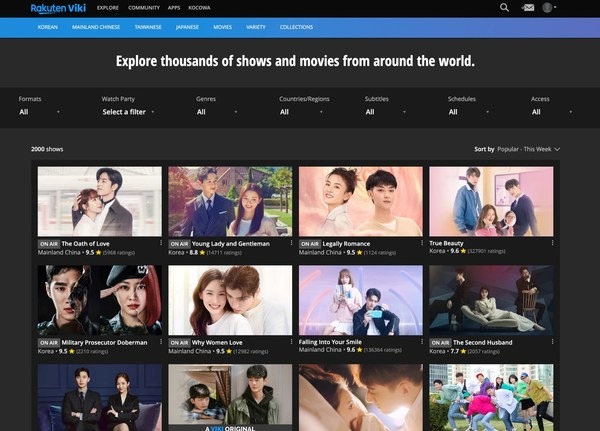Switch to the Korean category tab
The image size is (600, 431).
pyautogui.click(x=47, y=27)
